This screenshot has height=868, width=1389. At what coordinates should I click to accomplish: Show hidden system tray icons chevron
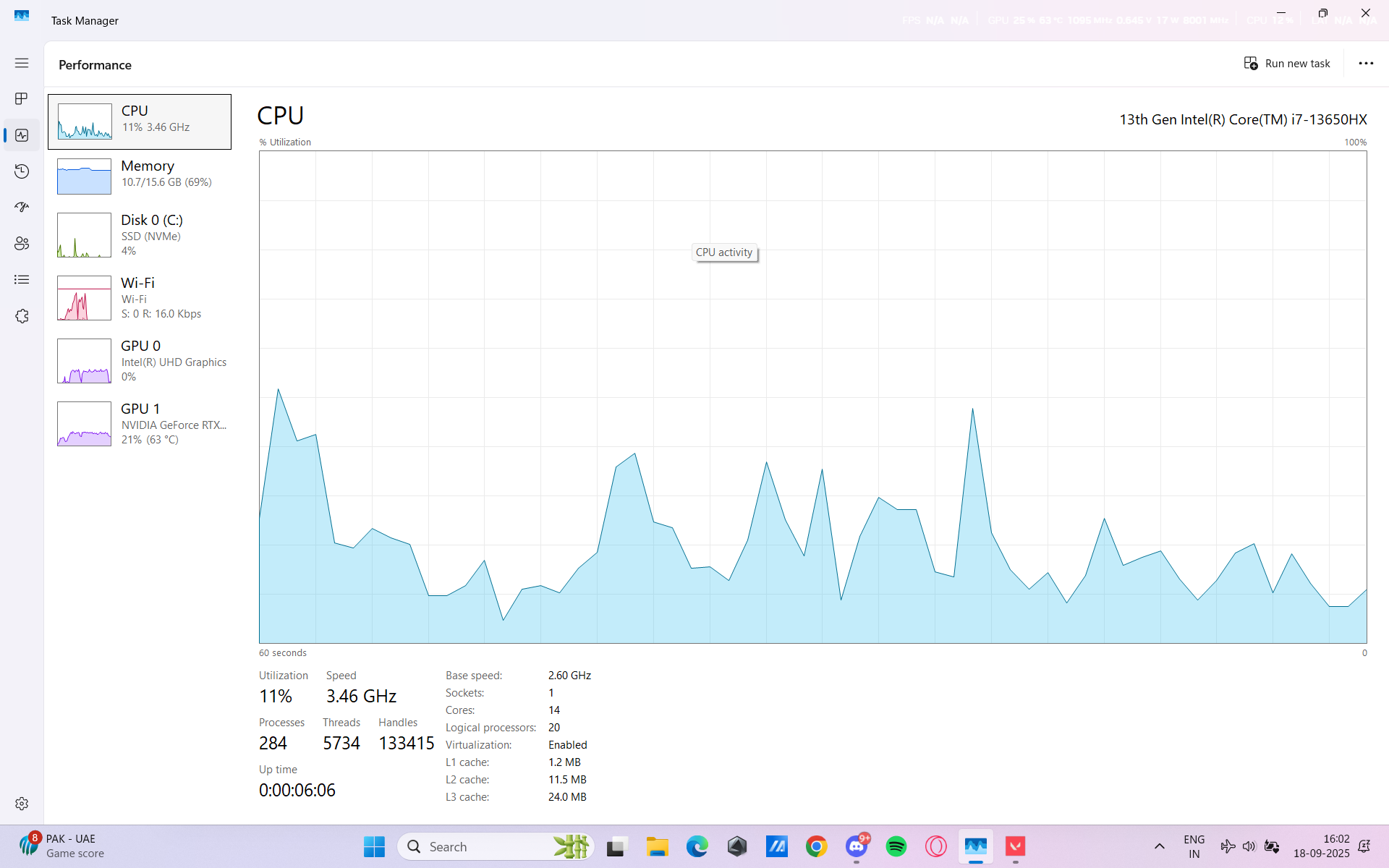(1159, 846)
